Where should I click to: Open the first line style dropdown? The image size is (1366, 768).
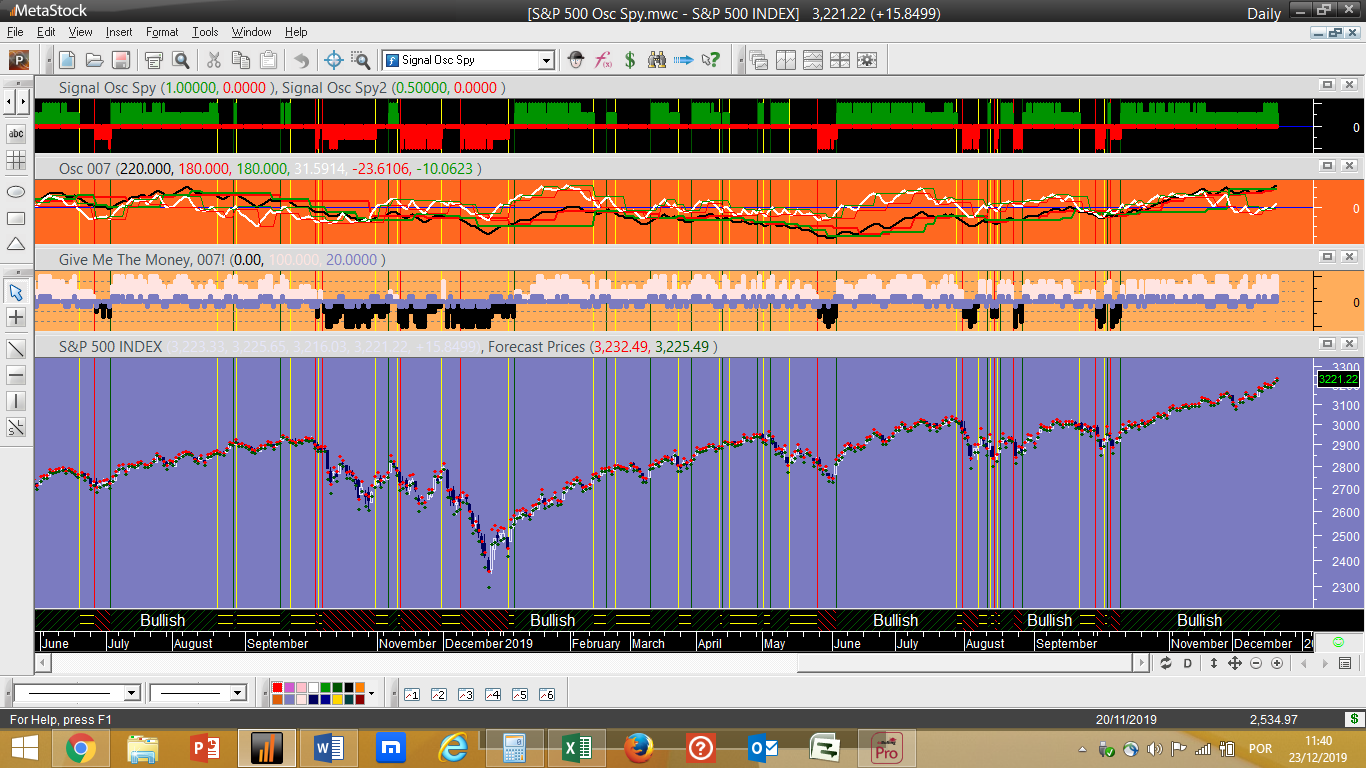click(131, 693)
